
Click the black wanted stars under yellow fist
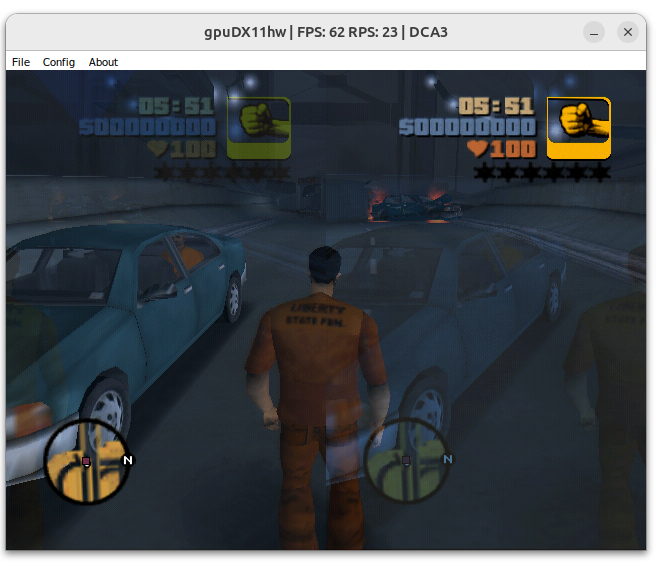[542, 172]
